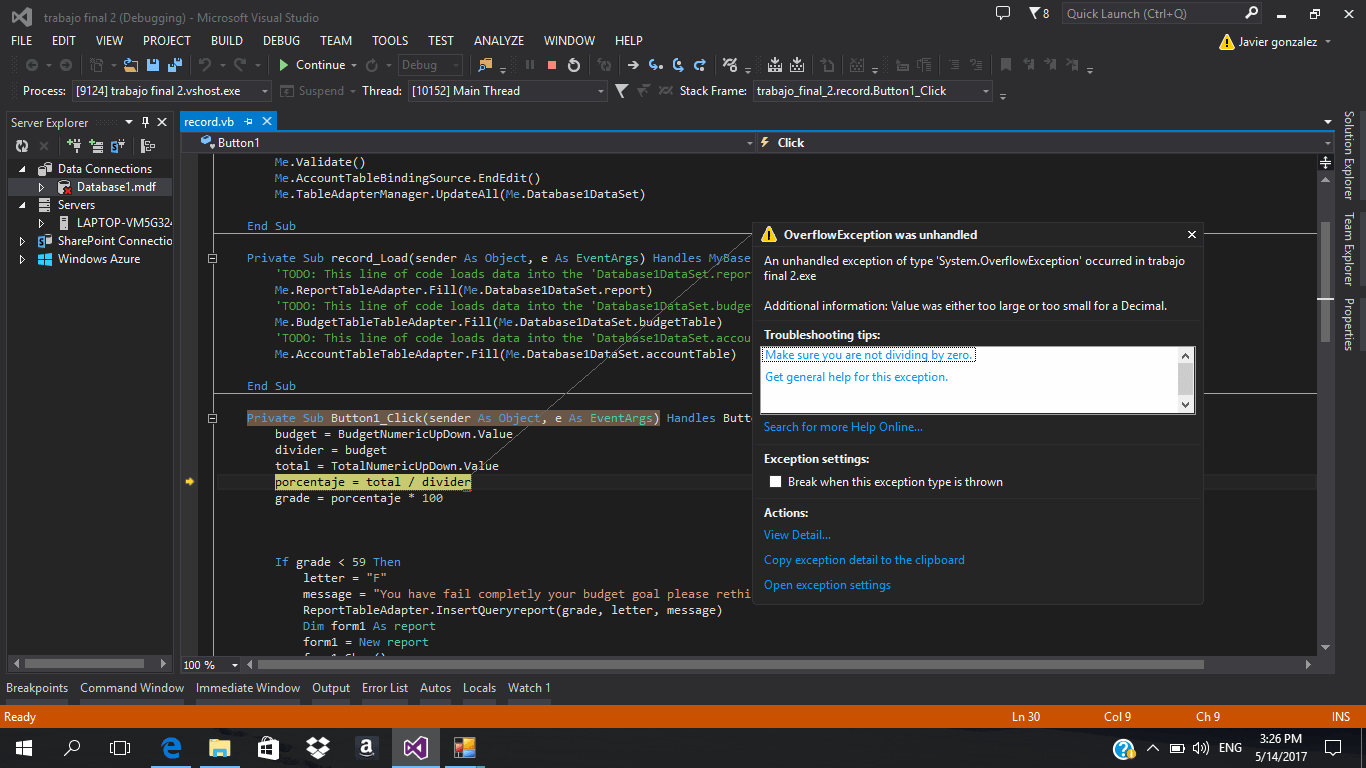Open the ANALYZE menu
Screen dimensions: 1366x768
pos(499,41)
